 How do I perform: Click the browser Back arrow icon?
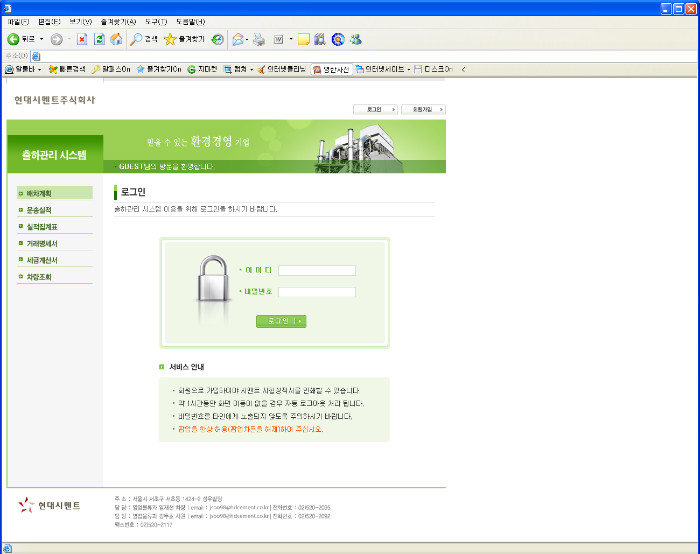14,39
